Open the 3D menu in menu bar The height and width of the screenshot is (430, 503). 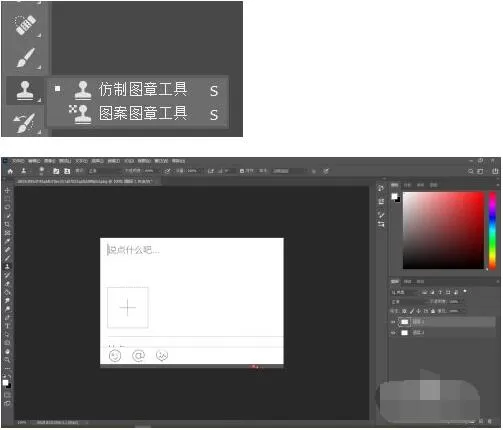click(x=129, y=161)
